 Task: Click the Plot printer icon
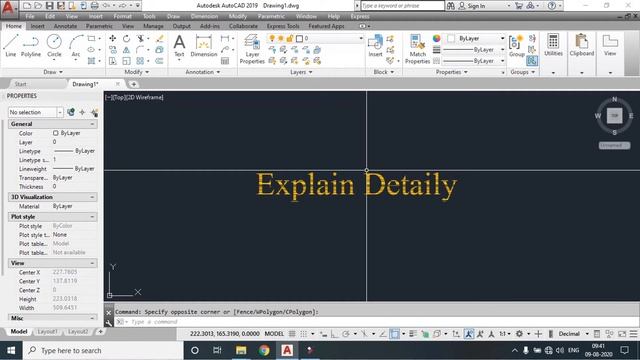(x=94, y=6)
